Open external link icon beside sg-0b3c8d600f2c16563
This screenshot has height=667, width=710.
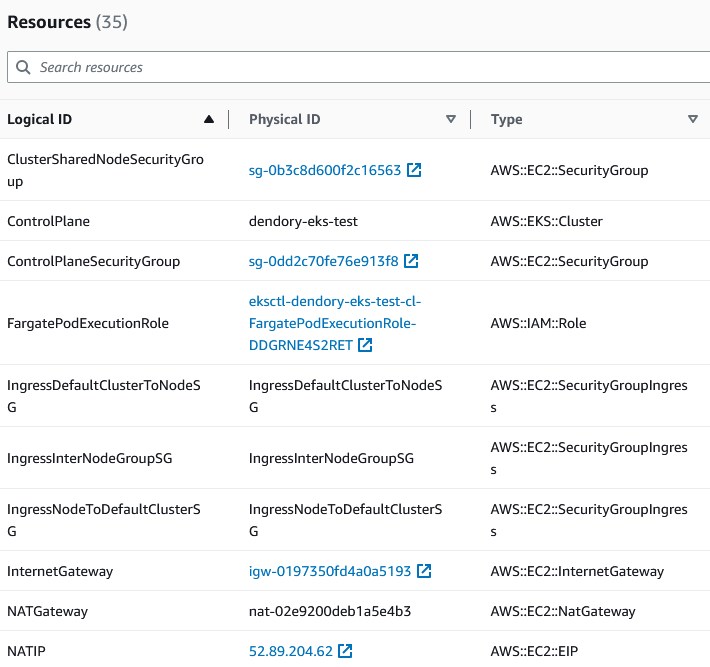tap(414, 170)
